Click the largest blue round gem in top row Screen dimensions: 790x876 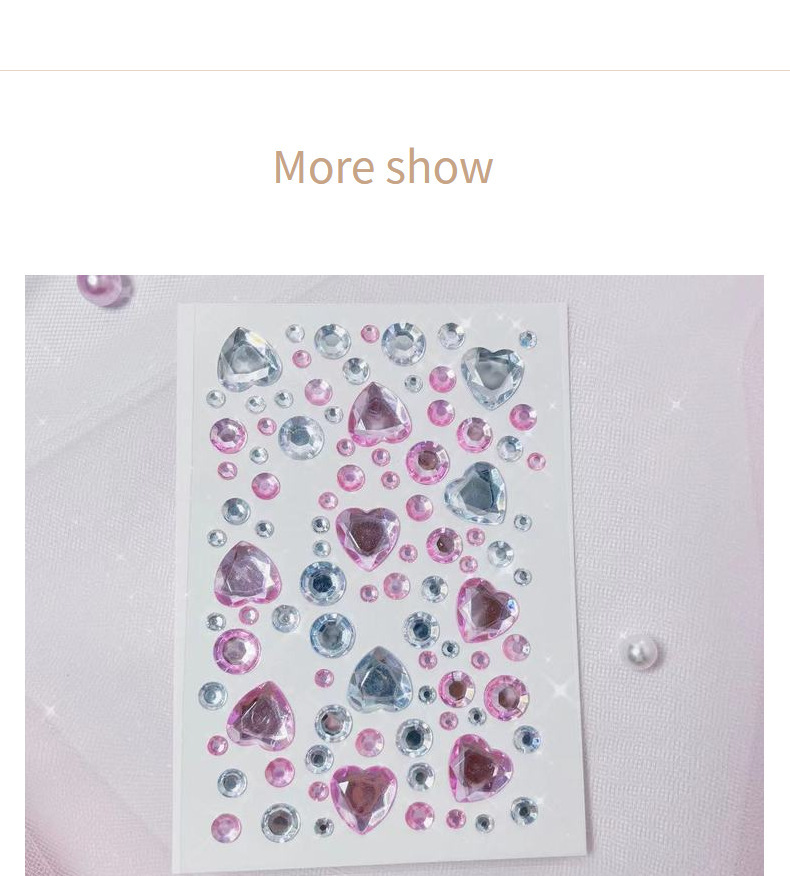[403, 344]
